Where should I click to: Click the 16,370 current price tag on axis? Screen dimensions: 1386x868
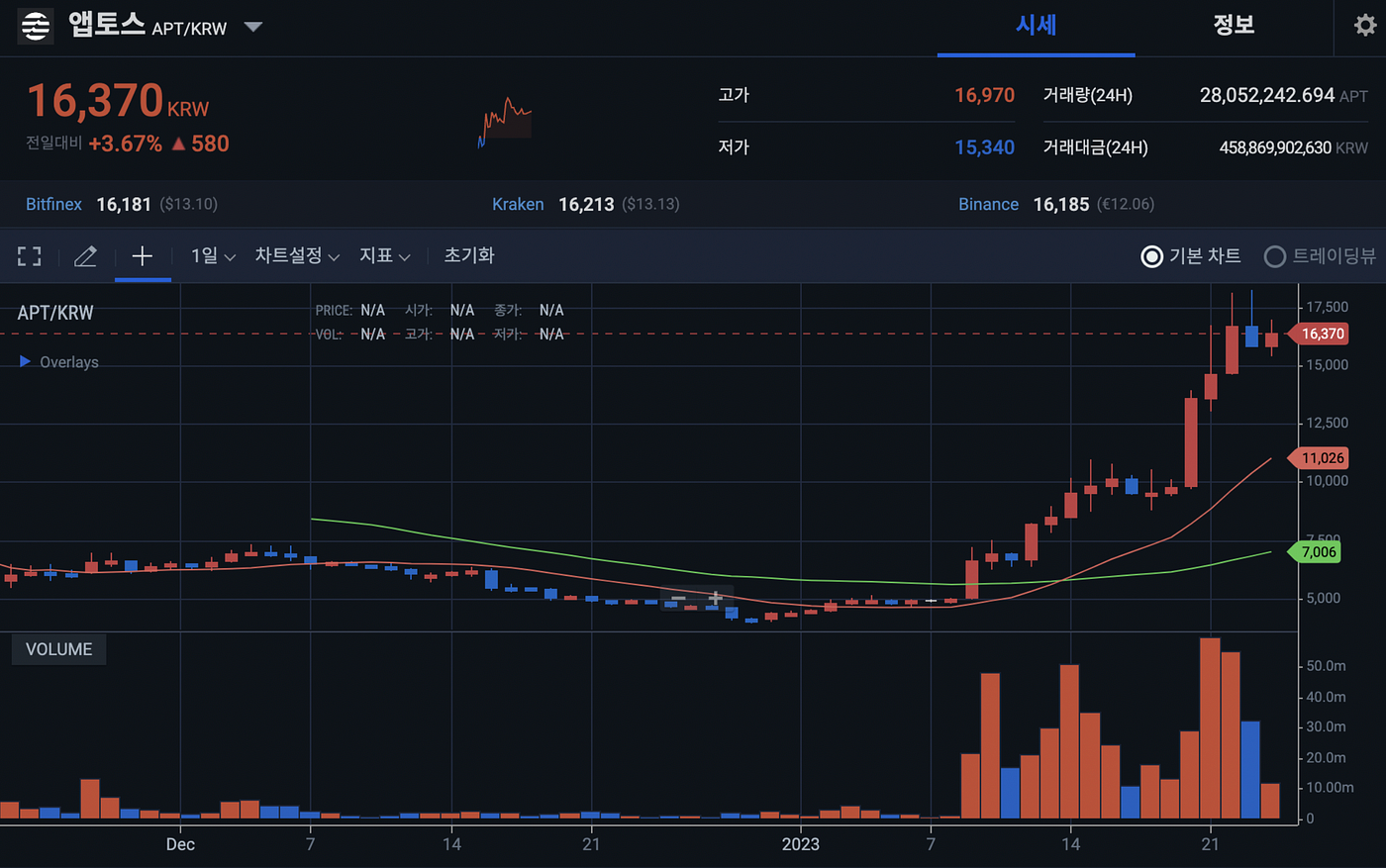[1319, 334]
